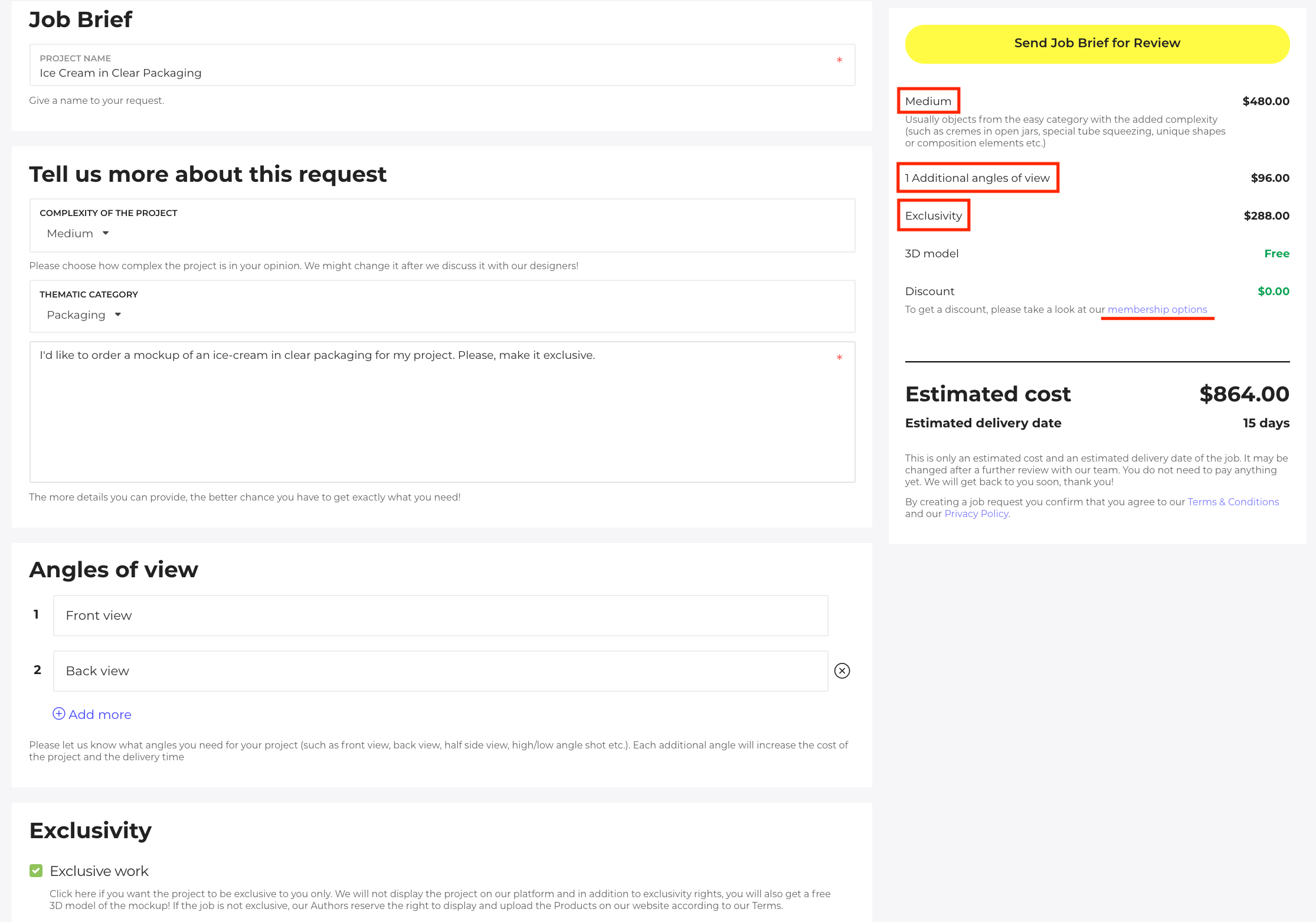Click the Medium price line label
Viewport: 1316px width, 922px height.
928,101
